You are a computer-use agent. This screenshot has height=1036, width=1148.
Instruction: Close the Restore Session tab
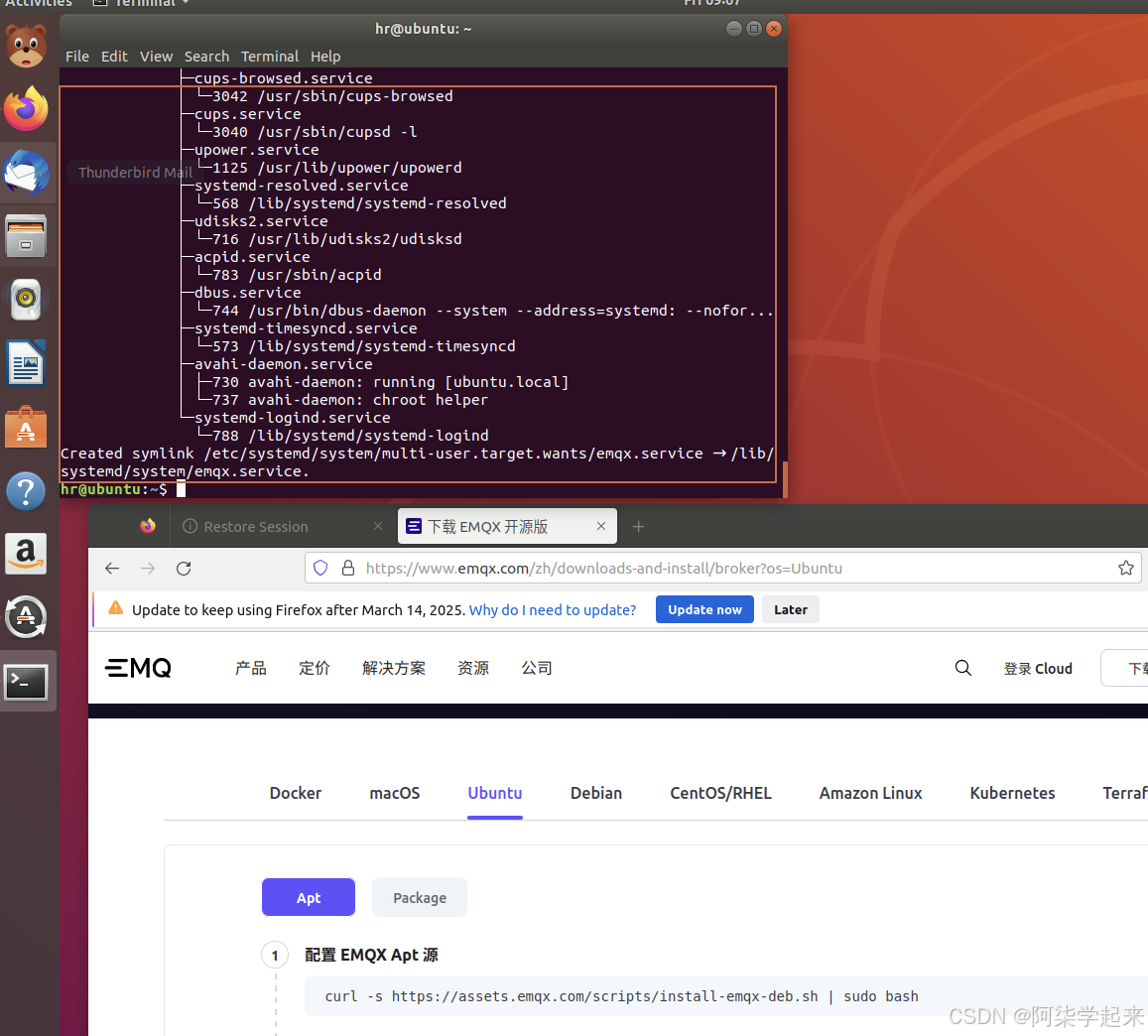point(378,526)
